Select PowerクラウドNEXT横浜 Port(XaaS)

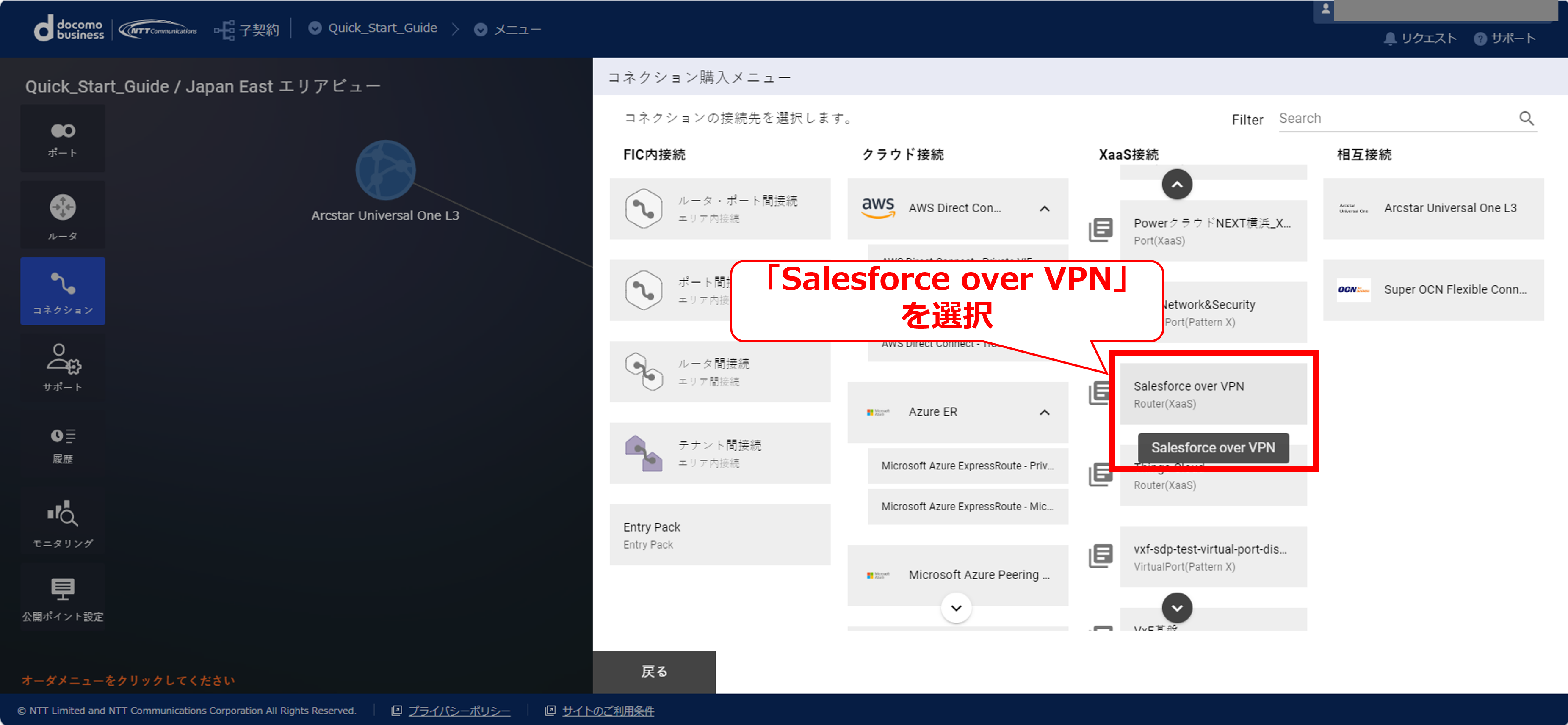tap(1213, 231)
